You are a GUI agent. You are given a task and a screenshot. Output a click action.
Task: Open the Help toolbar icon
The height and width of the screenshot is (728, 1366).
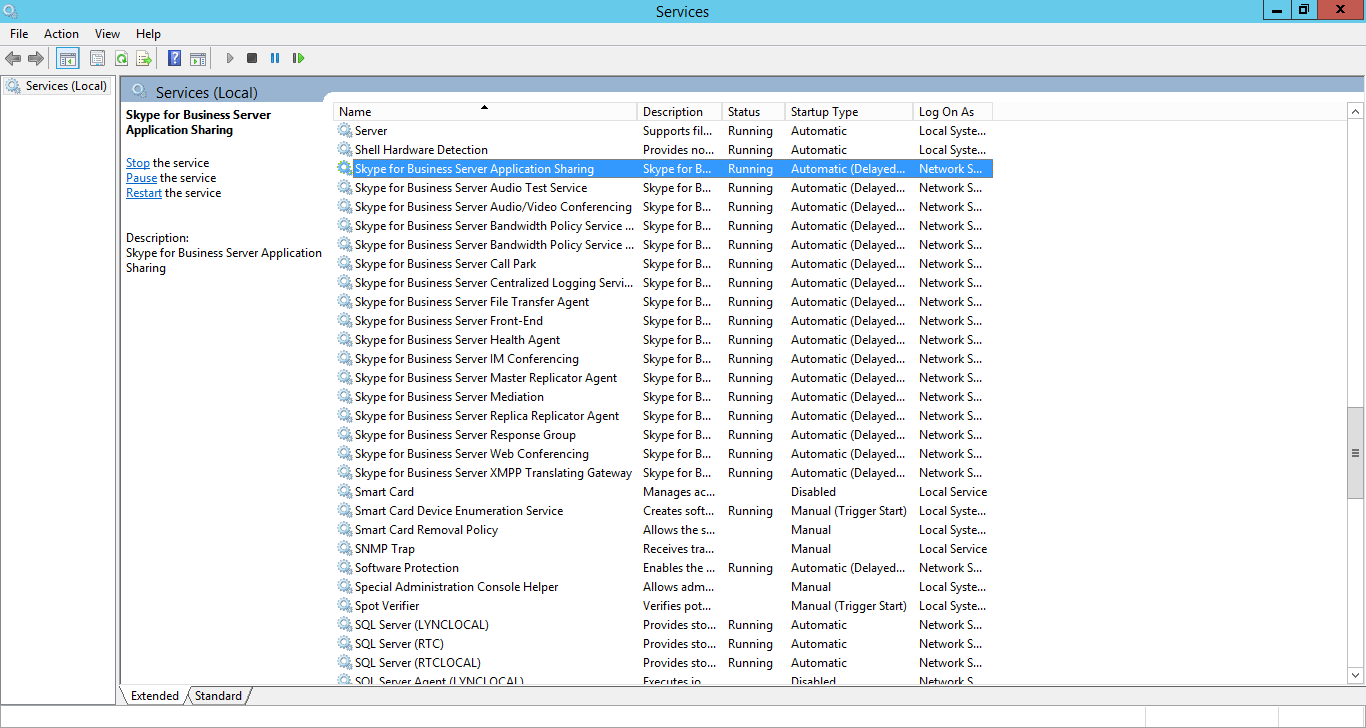pyautogui.click(x=174, y=58)
